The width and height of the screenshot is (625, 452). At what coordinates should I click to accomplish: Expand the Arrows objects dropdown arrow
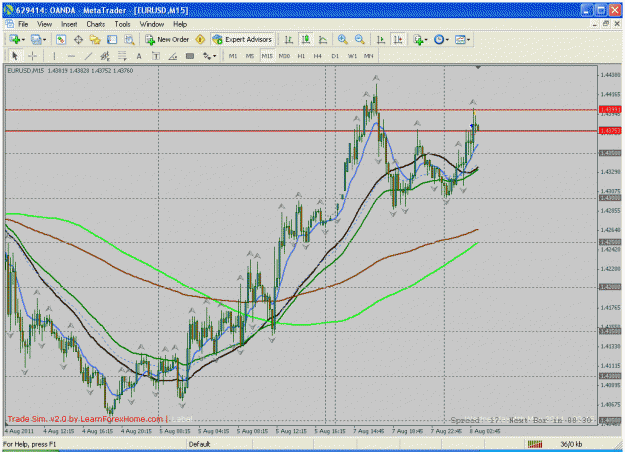tap(214, 57)
